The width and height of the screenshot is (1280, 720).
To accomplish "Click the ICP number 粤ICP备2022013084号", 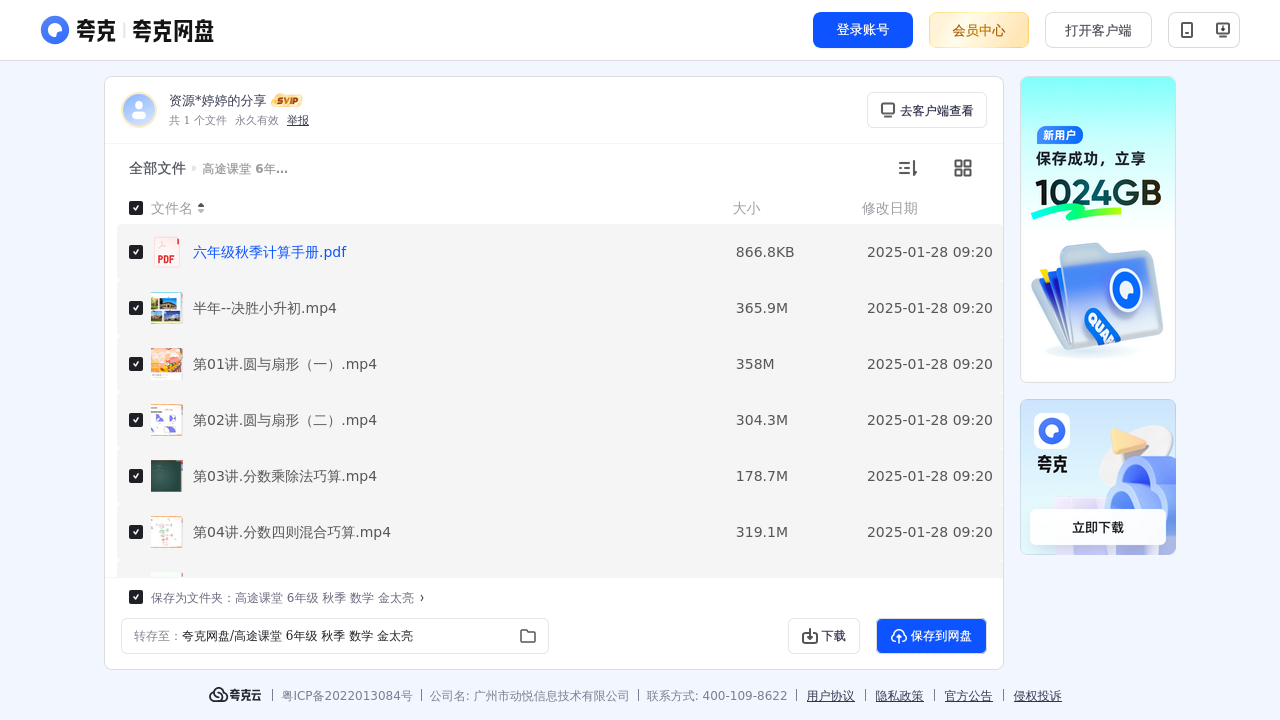I will coord(347,696).
